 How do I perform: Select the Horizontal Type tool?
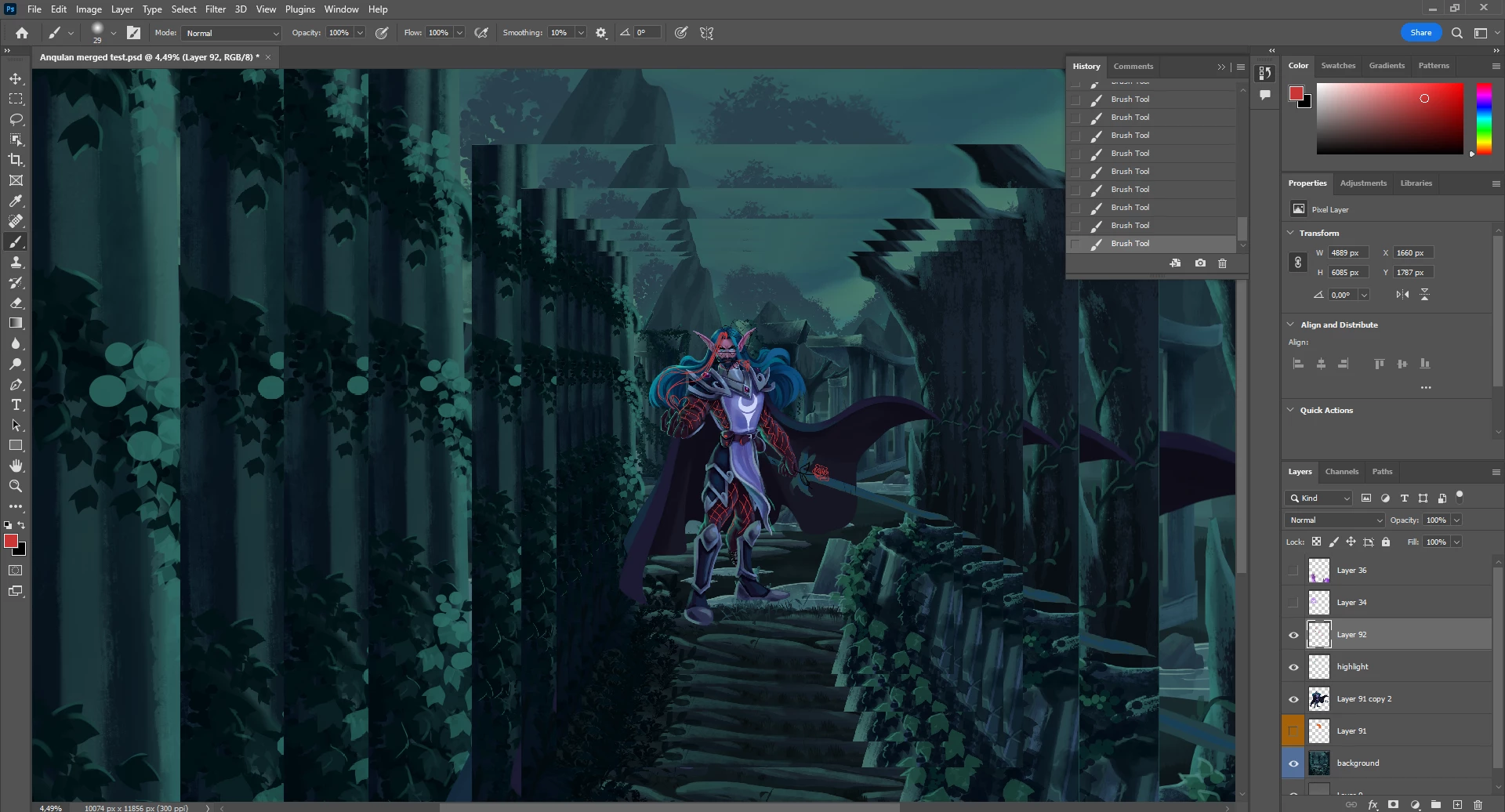point(16,404)
